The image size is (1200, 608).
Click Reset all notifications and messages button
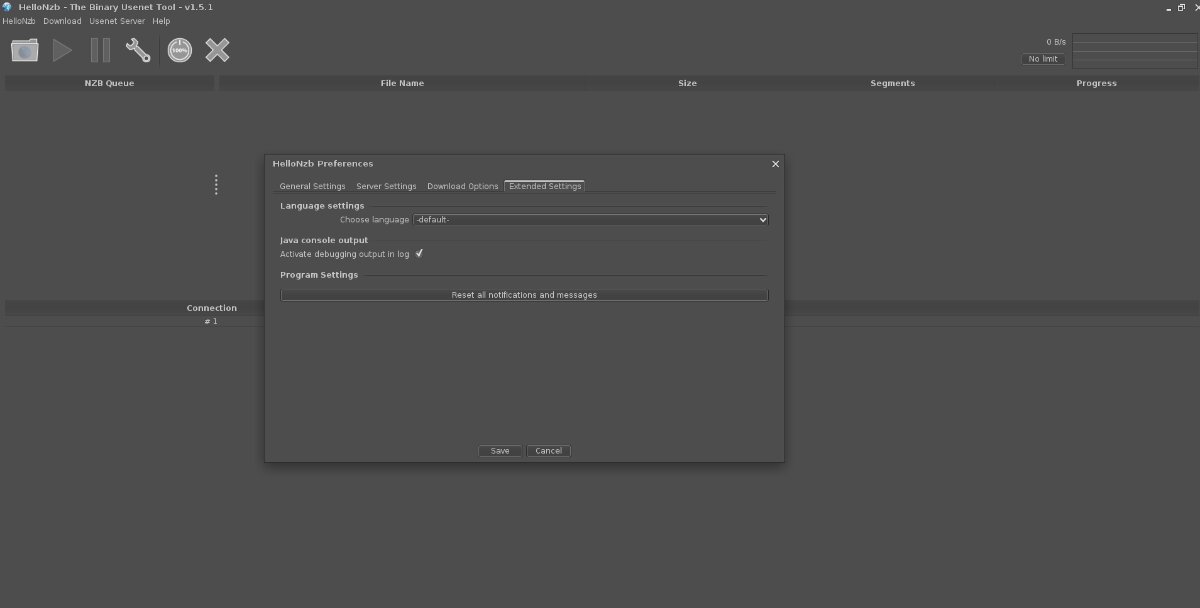[x=524, y=295]
